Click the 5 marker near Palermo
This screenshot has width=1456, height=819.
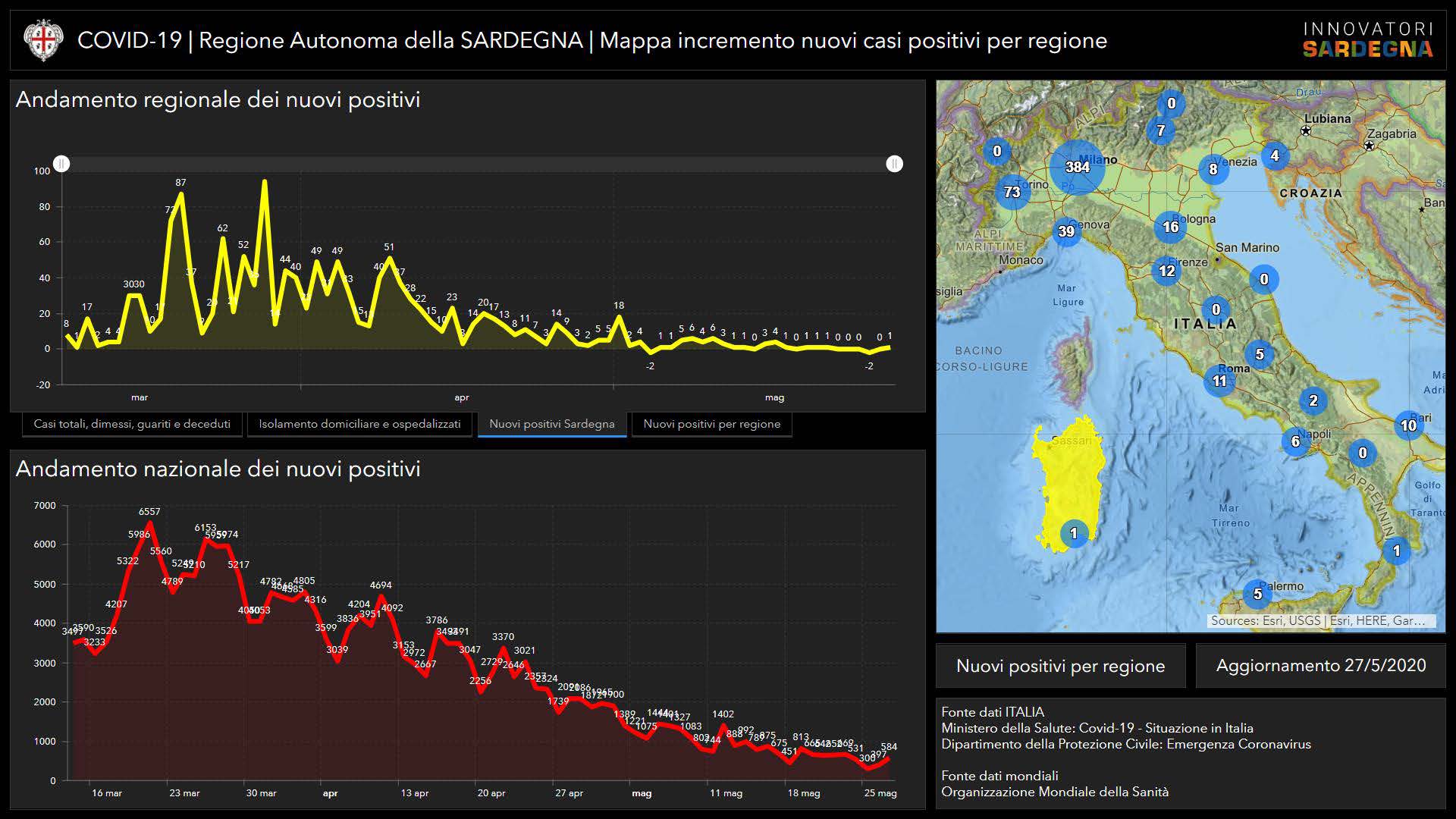(x=1257, y=594)
